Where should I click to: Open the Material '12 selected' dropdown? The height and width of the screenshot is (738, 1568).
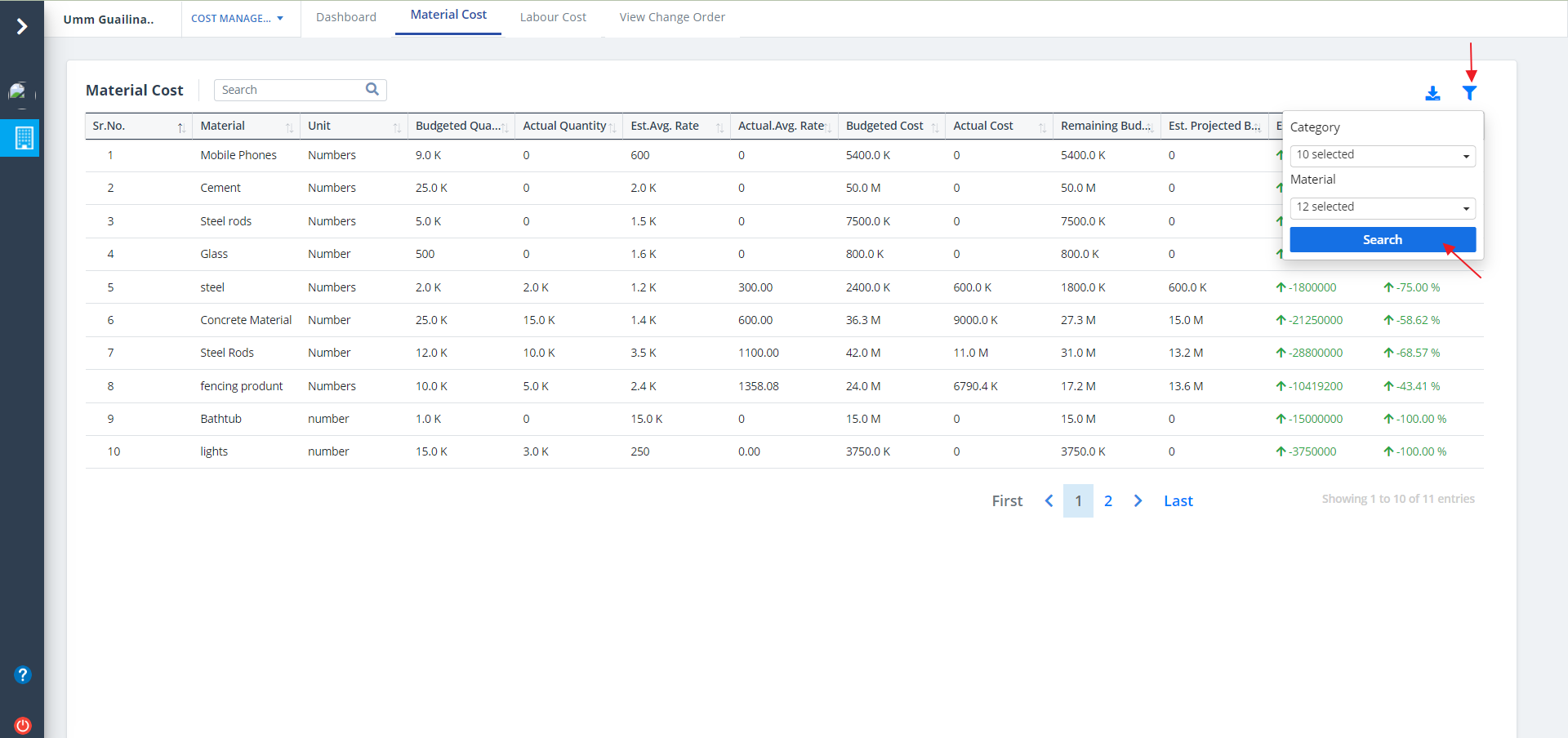coord(1382,207)
